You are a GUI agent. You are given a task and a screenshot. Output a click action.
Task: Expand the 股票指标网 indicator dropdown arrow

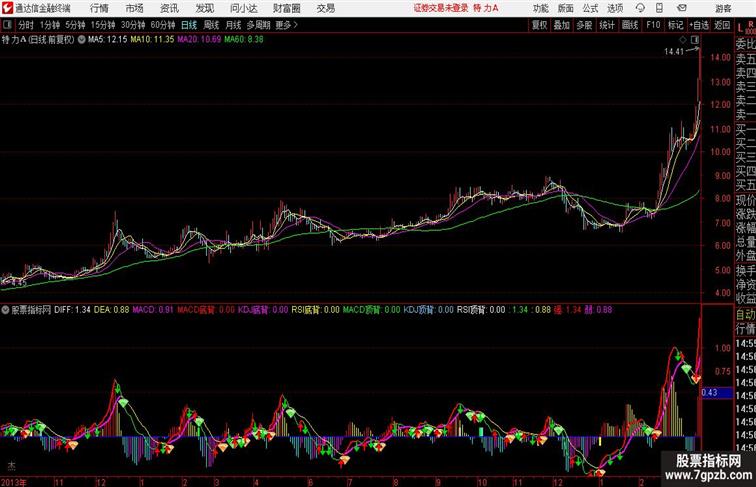click(5, 310)
